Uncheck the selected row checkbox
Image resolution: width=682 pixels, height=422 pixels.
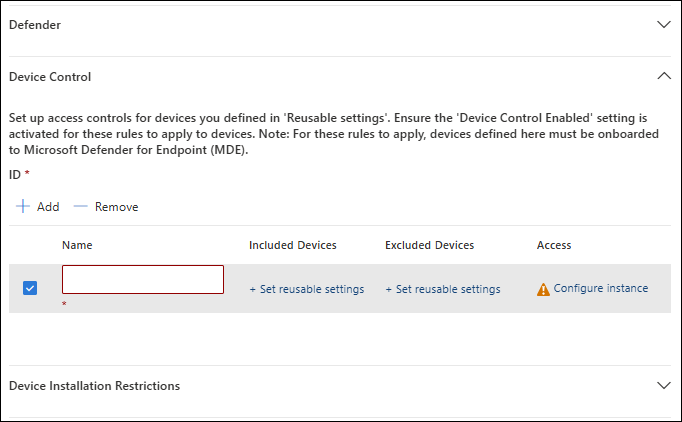(x=30, y=288)
